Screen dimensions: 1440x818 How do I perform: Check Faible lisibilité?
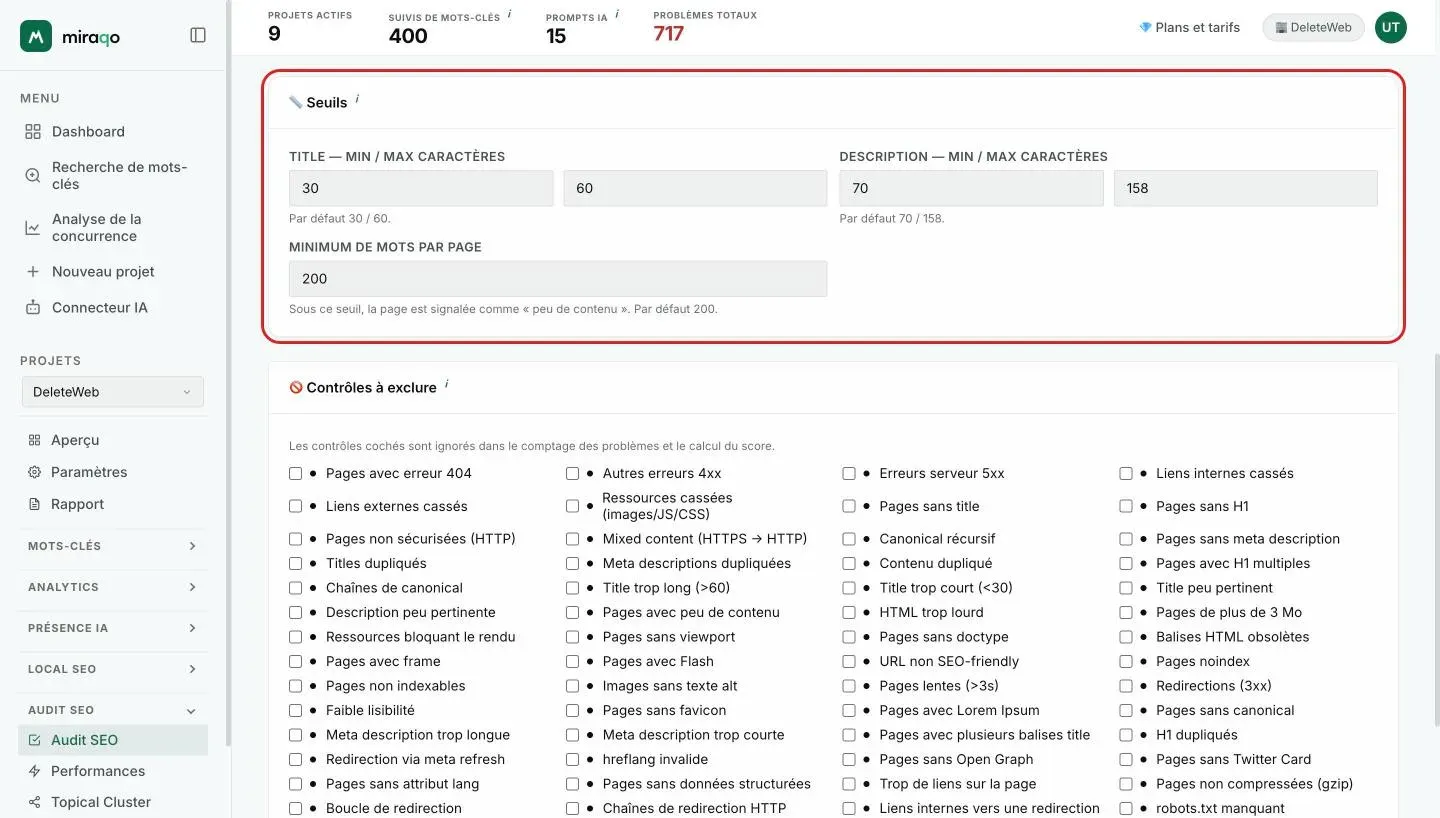coord(295,710)
